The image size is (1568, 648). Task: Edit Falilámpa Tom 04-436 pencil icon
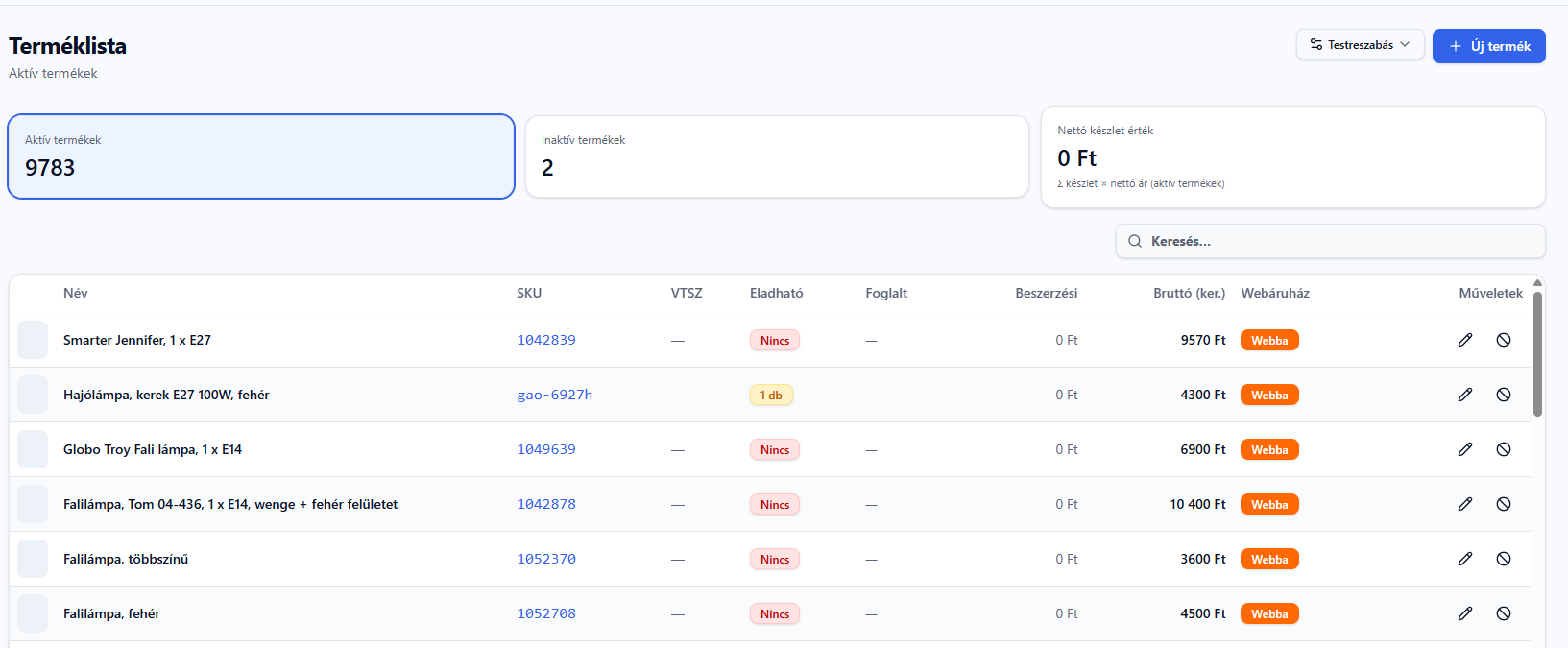click(1465, 504)
